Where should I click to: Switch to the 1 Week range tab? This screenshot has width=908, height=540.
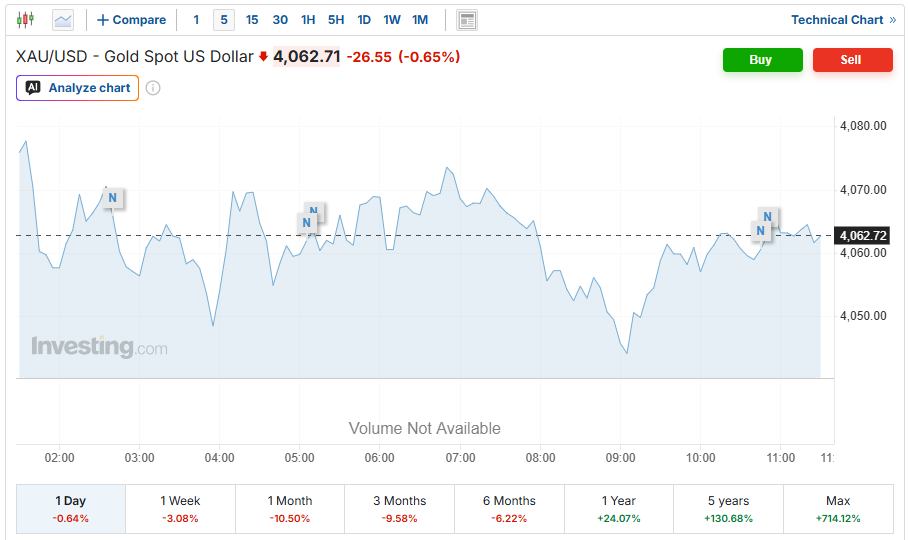180,509
